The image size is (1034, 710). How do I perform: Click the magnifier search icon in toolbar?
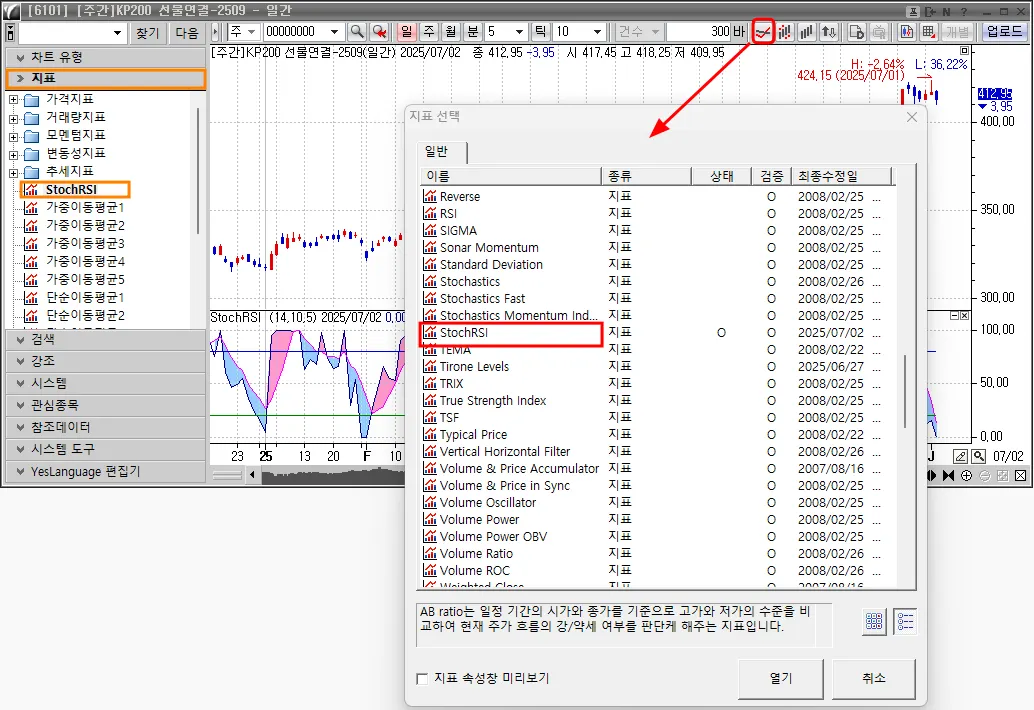point(357,32)
